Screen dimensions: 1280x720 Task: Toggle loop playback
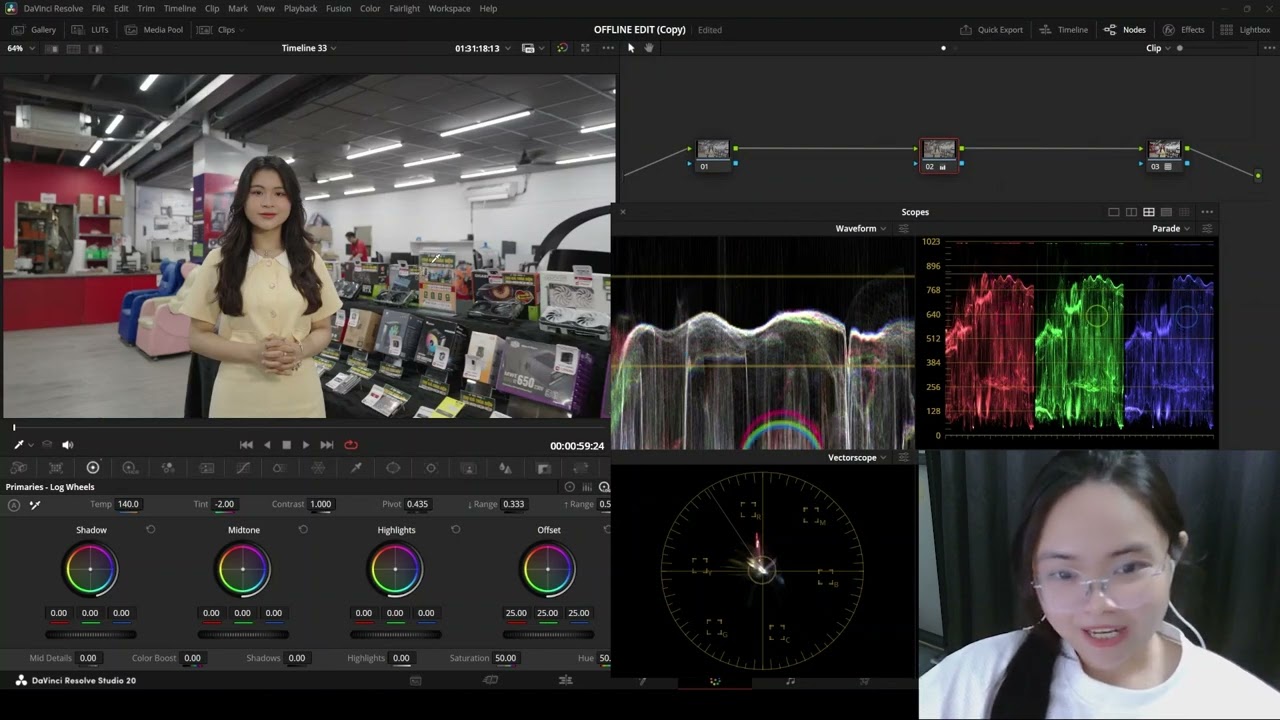[350, 445]
